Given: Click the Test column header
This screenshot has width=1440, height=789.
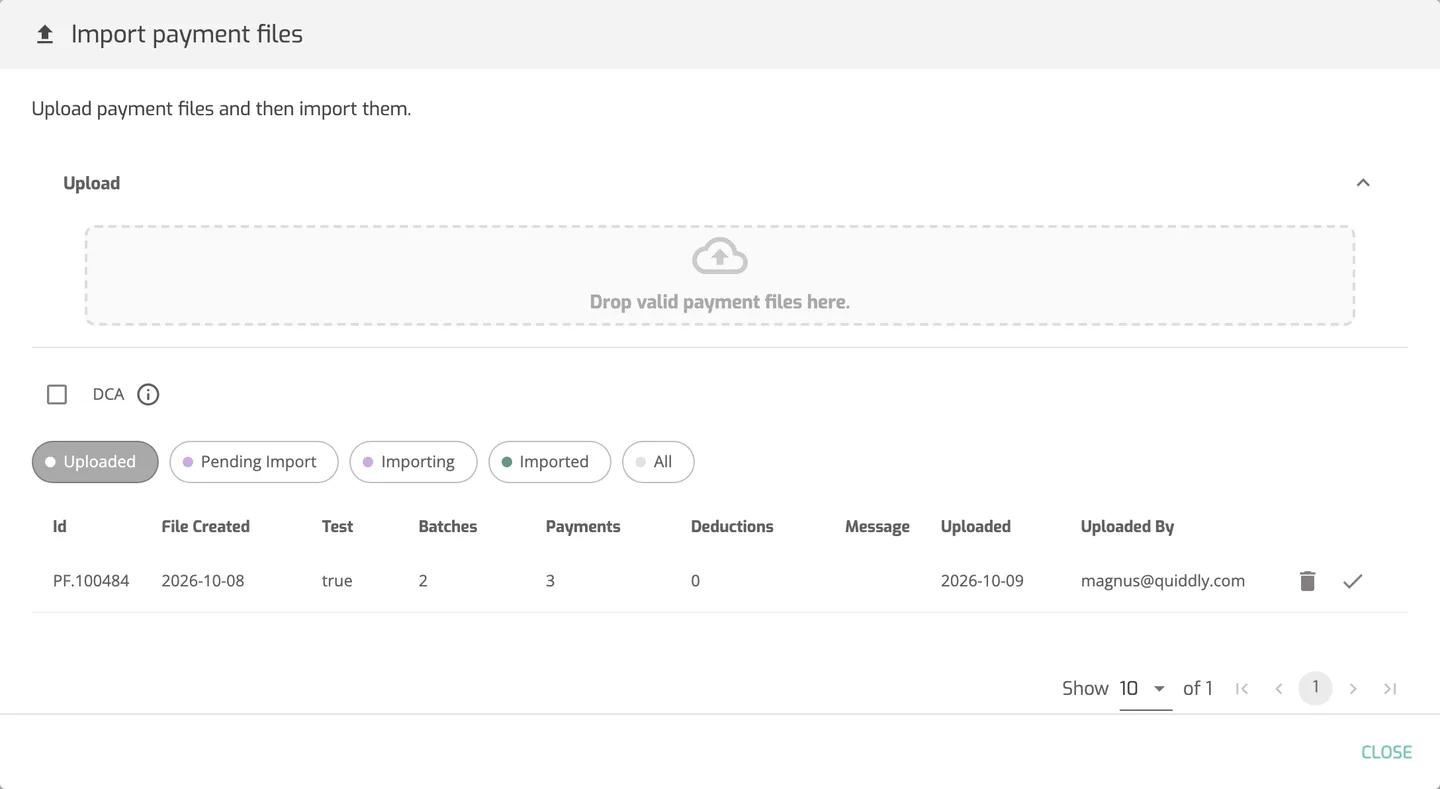Looking at the screenshot, I should (337, 527).
